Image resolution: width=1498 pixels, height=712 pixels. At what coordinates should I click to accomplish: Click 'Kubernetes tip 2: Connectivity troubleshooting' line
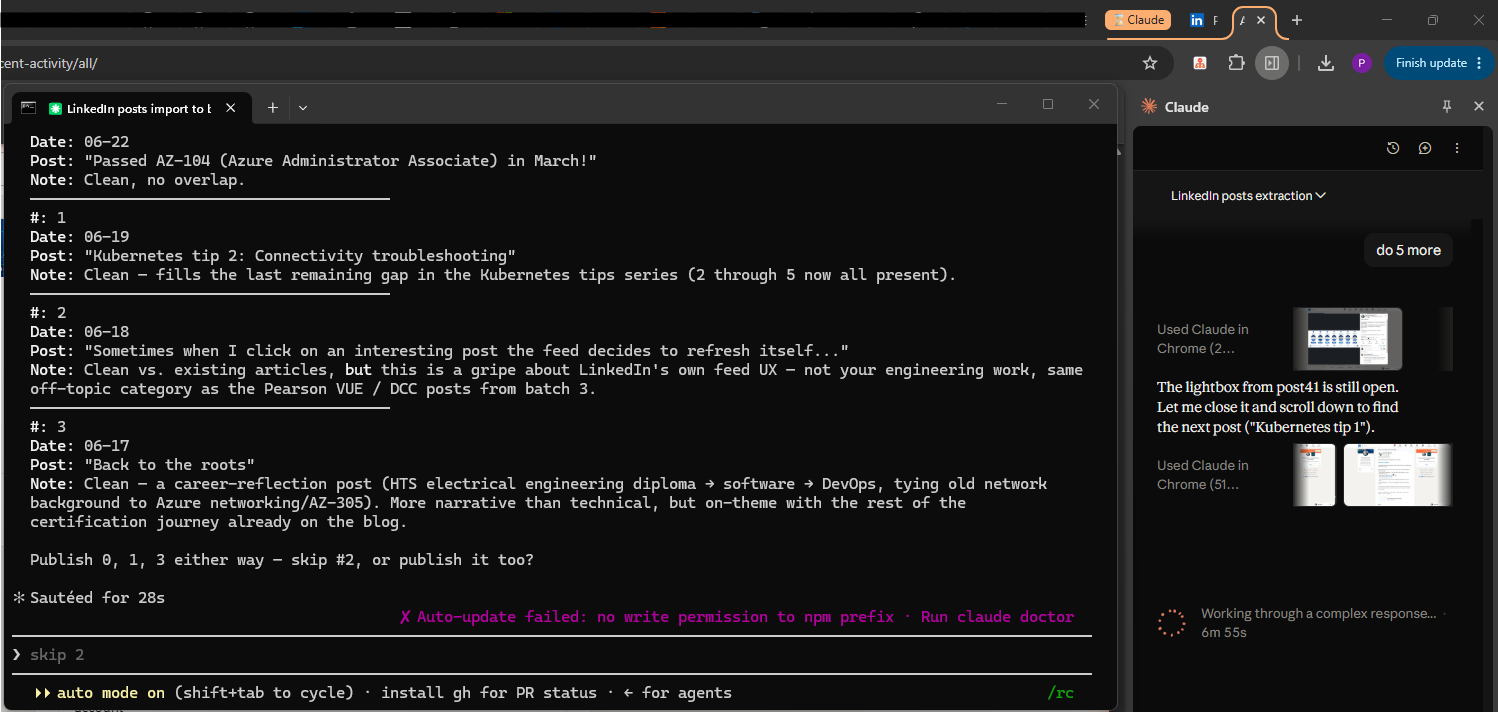click(273, 256)
